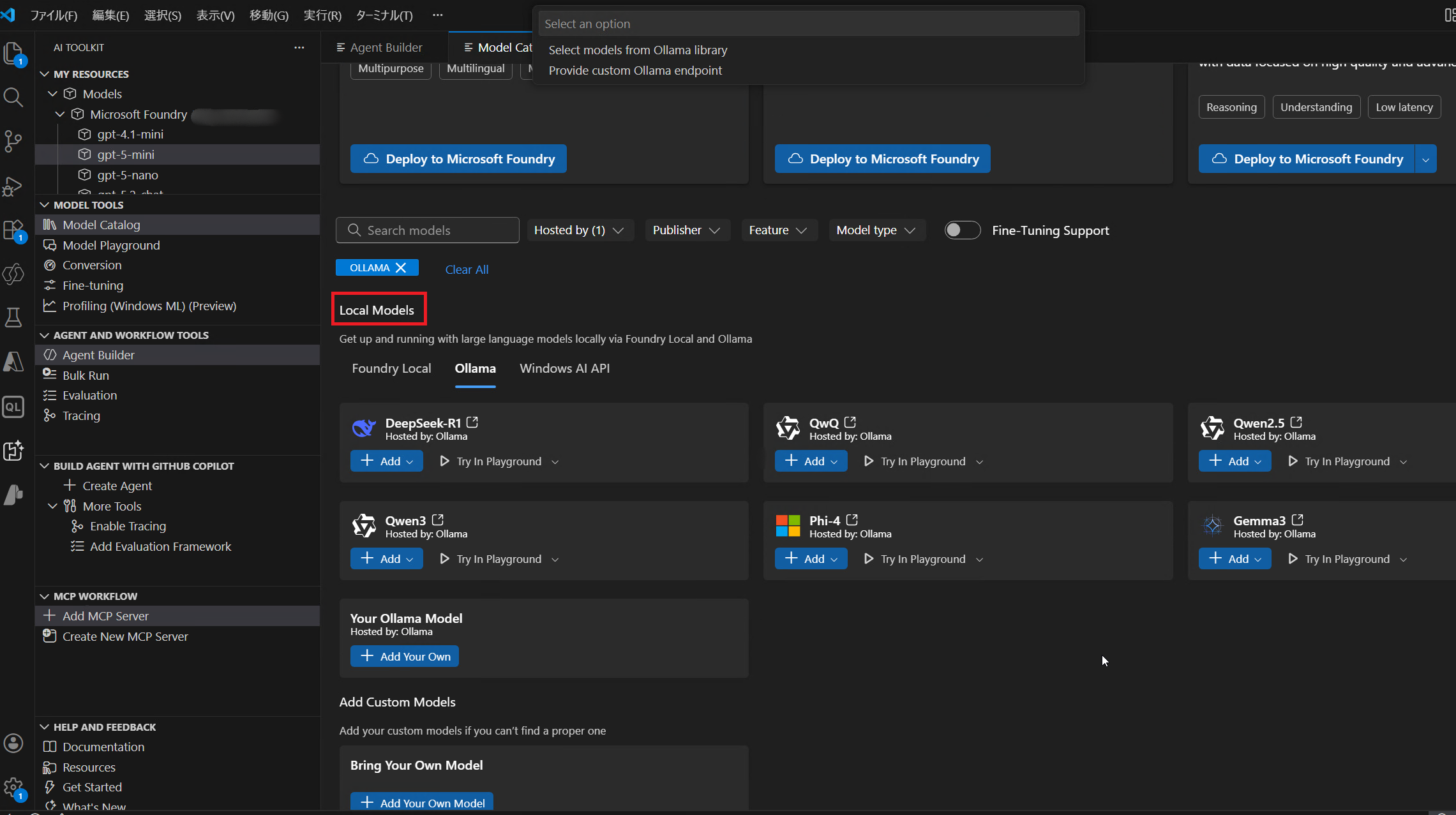Open the Testing beaker icon
Image resolution: width=1456 pixels, height=815 pixels.
pyautogui.click(x=13, y=318)
